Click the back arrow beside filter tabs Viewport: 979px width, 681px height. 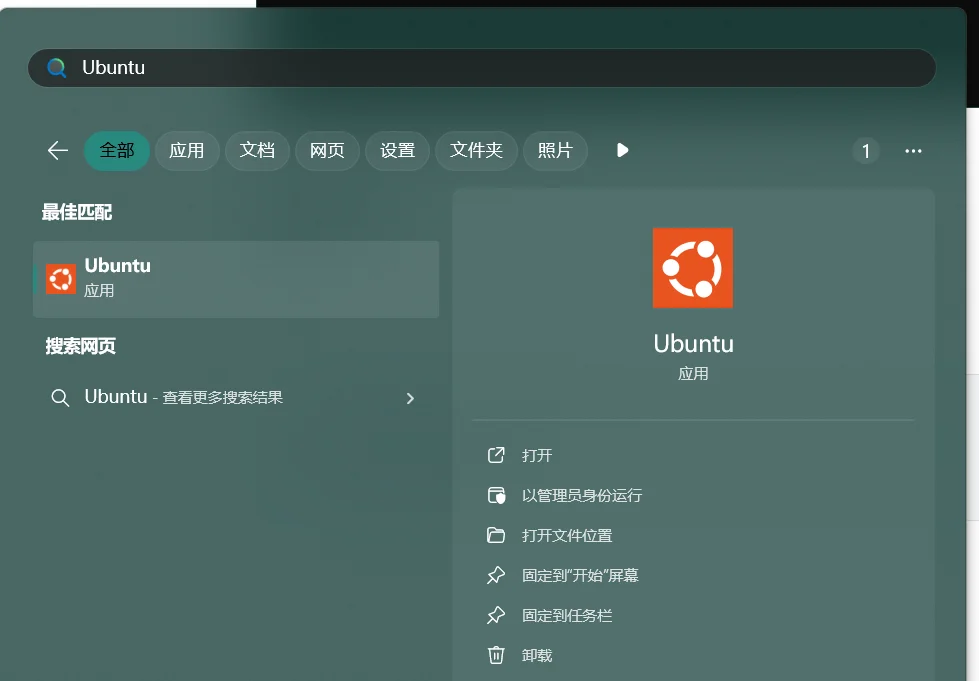(57, 150)
